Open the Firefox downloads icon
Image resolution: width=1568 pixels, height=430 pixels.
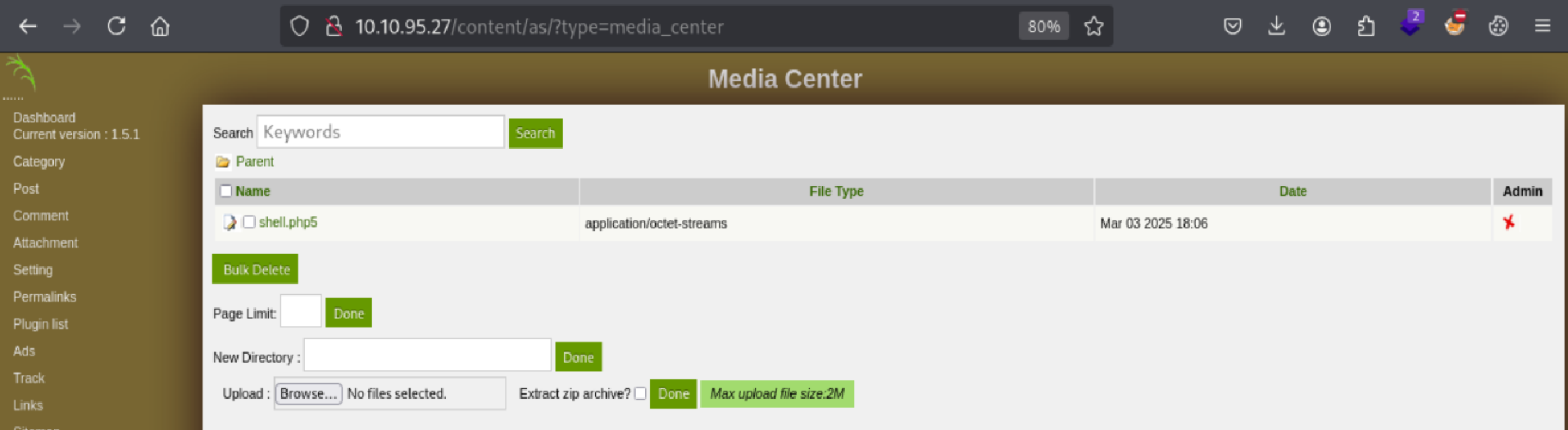pyautogui.click(x=1276, y=26)
